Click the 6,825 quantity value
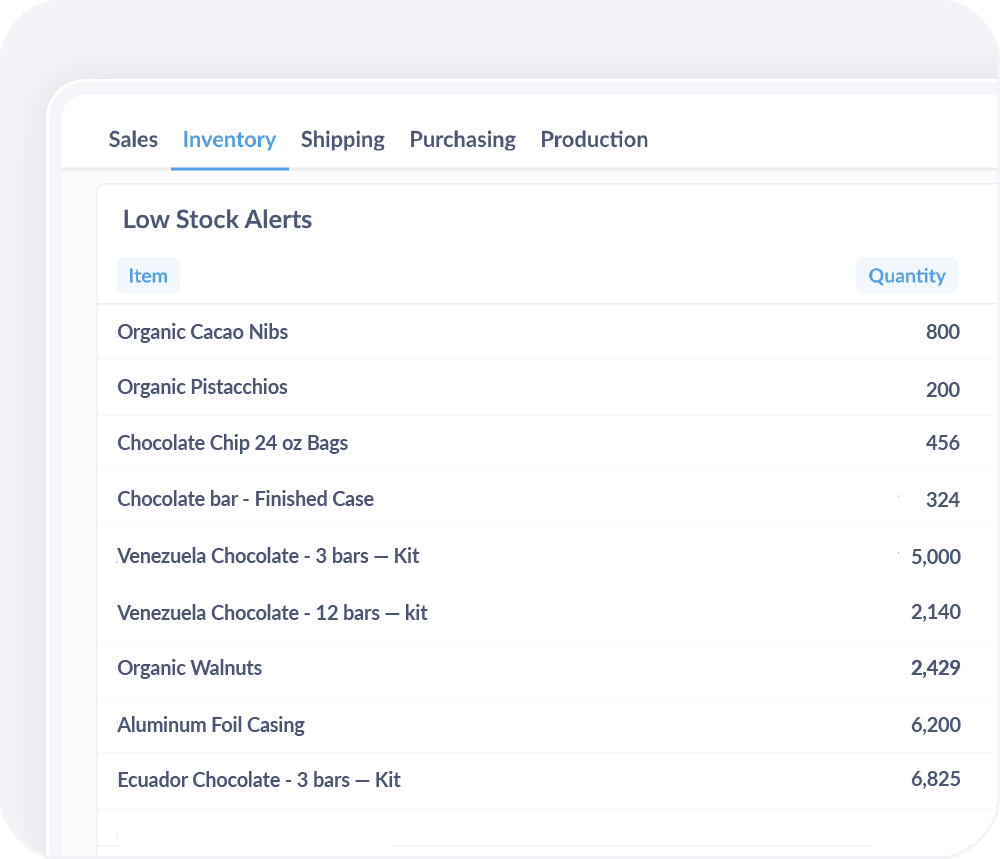Image resolution: width=1000 pixels, height=859 pixels. click(936, 780)
